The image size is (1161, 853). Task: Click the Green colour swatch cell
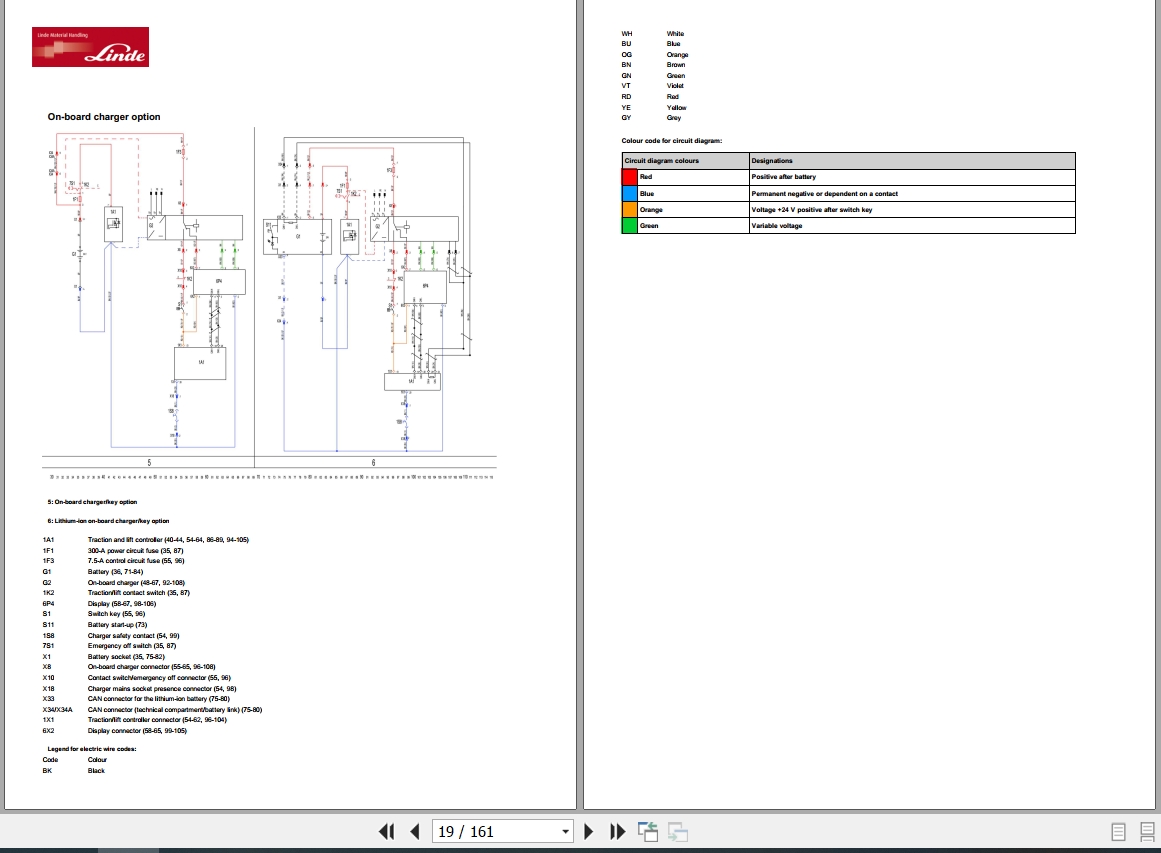pyautogui.click(x=629, y=226)
